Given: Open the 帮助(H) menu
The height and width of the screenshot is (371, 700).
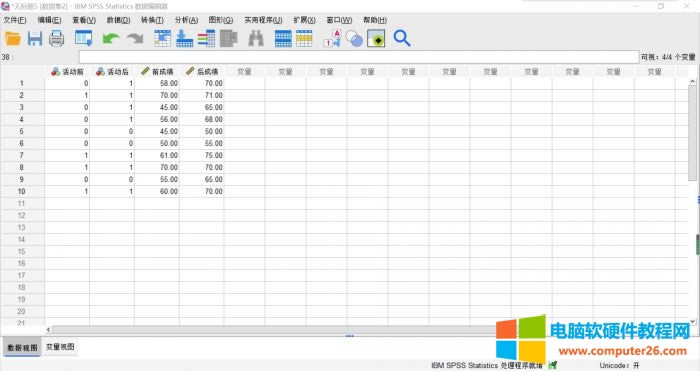Looking at the screenshot, I should (x=375, y=20).
